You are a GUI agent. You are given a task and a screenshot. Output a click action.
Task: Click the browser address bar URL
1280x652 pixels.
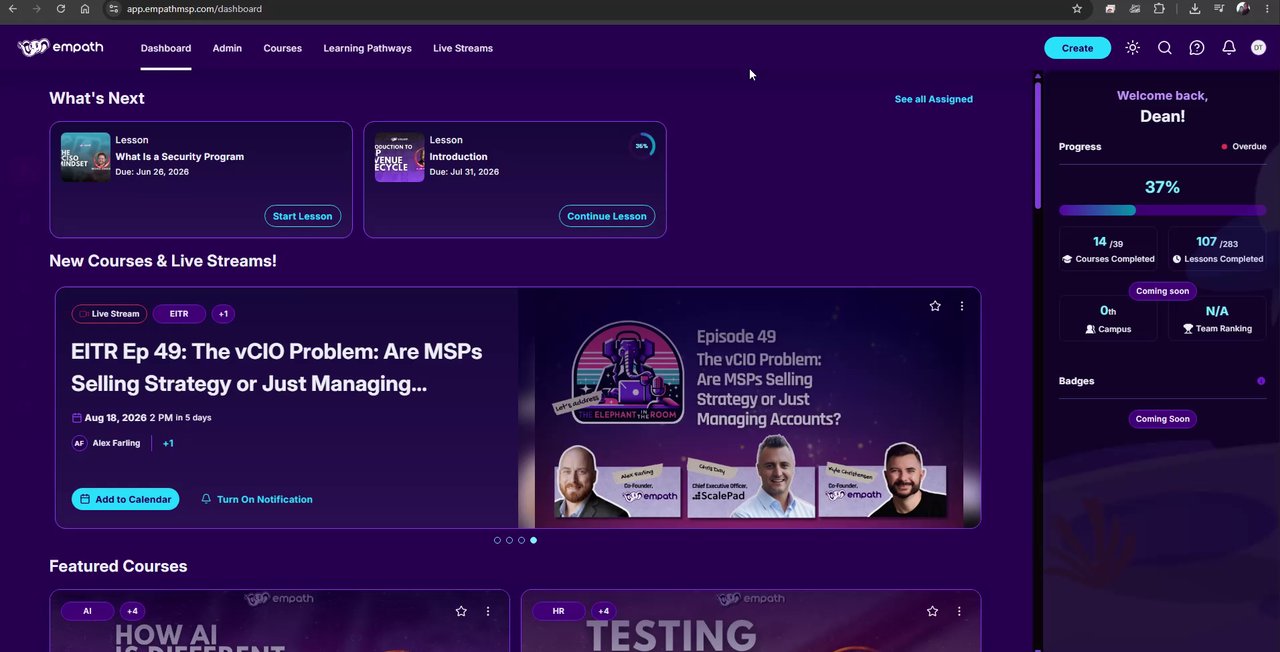[x=194, y=9]
